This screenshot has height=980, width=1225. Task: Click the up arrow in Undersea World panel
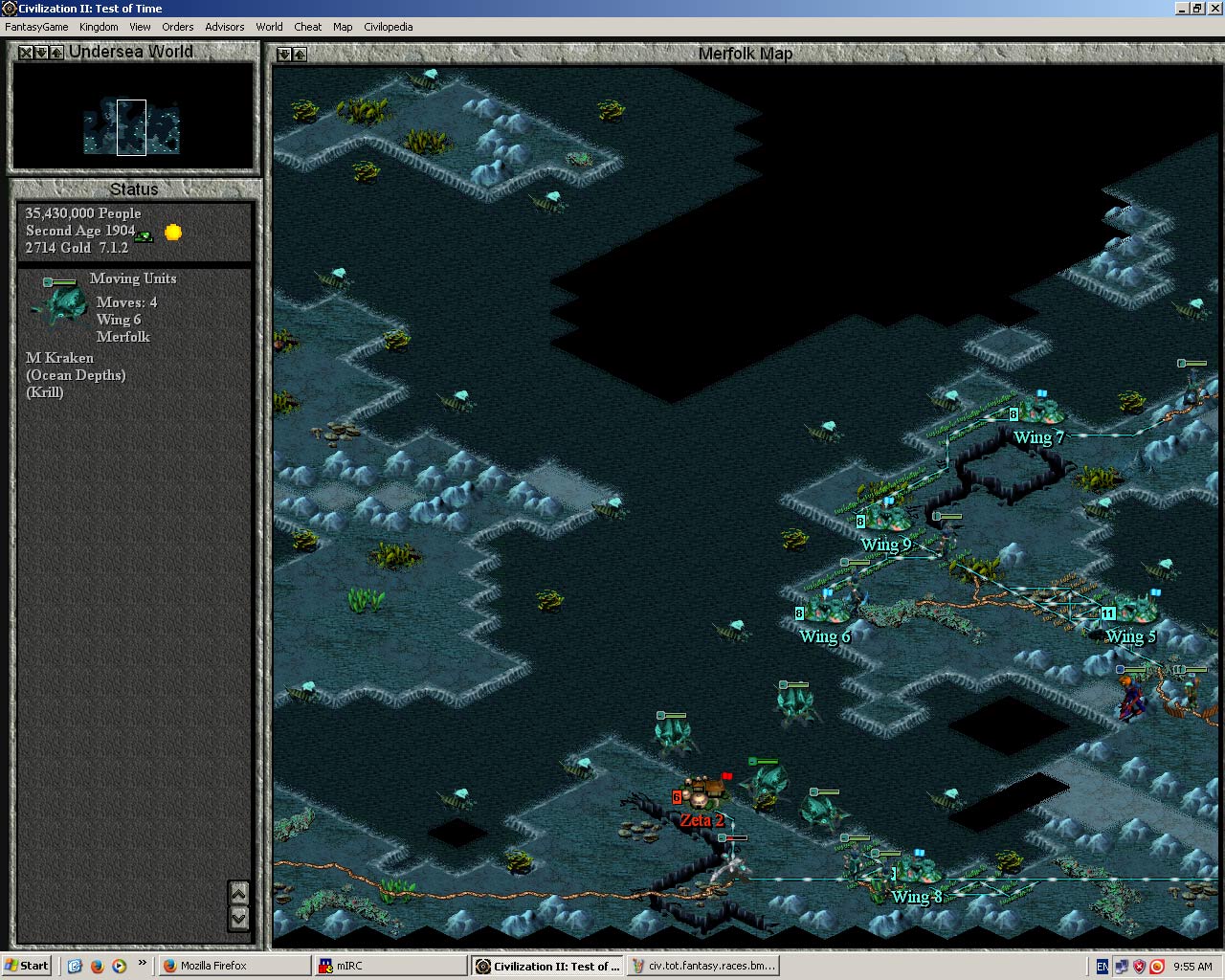[x=56, y=53]
